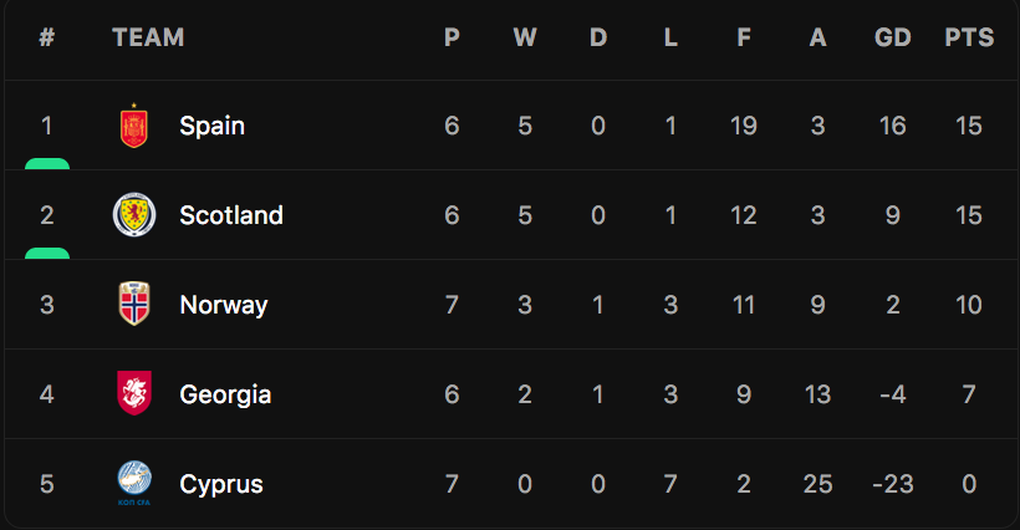Click the PTS column header
This screenshot has width=1020, height=530.
pos(969,37)
